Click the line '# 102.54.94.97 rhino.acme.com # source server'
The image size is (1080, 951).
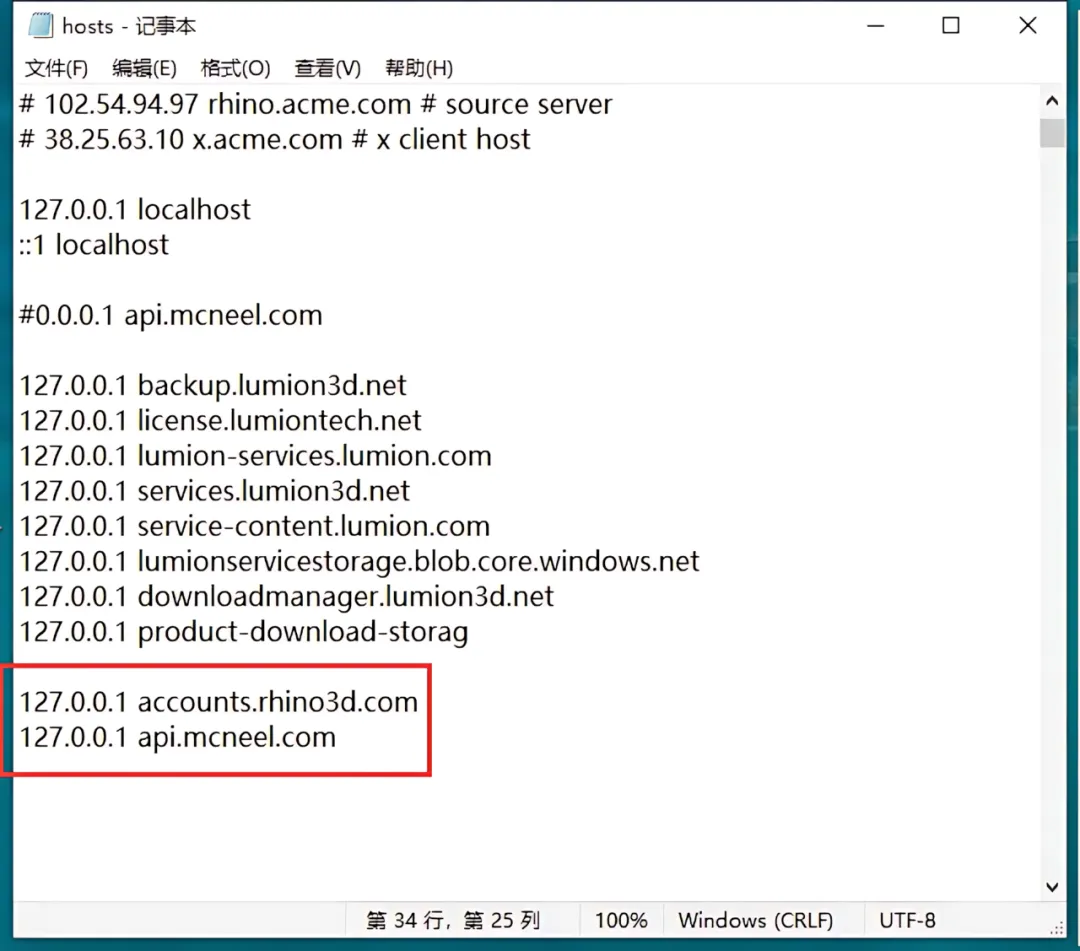[315, 105]
